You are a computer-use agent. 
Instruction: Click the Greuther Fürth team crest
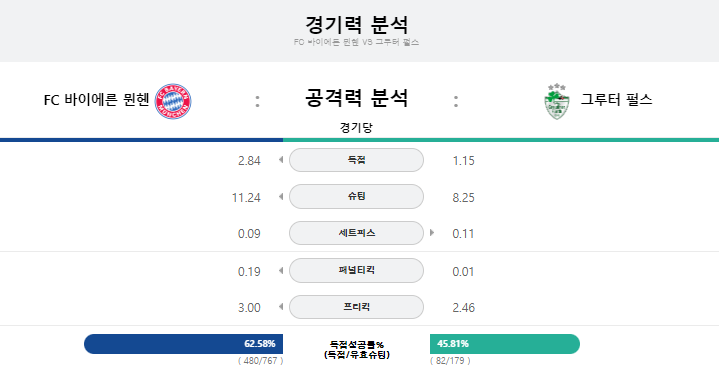pyautogui.click(x=557, y=101)
